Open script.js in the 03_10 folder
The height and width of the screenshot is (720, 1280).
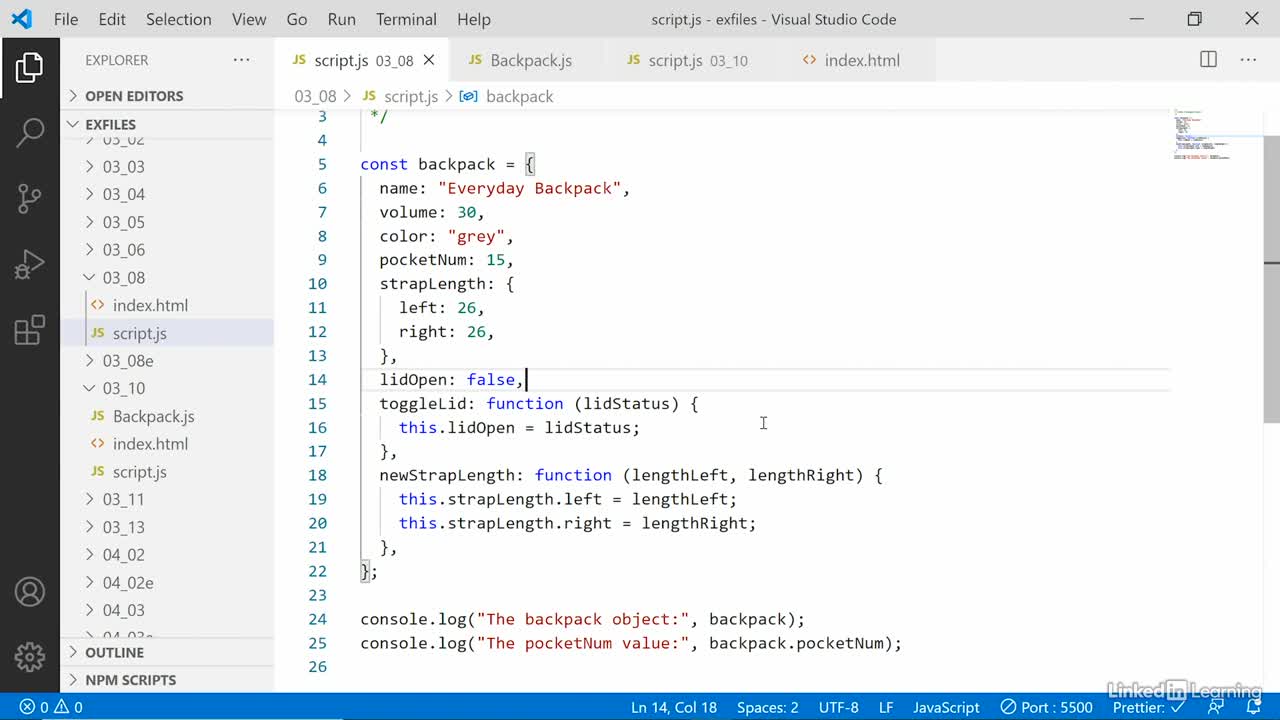(x=139, y=471)
